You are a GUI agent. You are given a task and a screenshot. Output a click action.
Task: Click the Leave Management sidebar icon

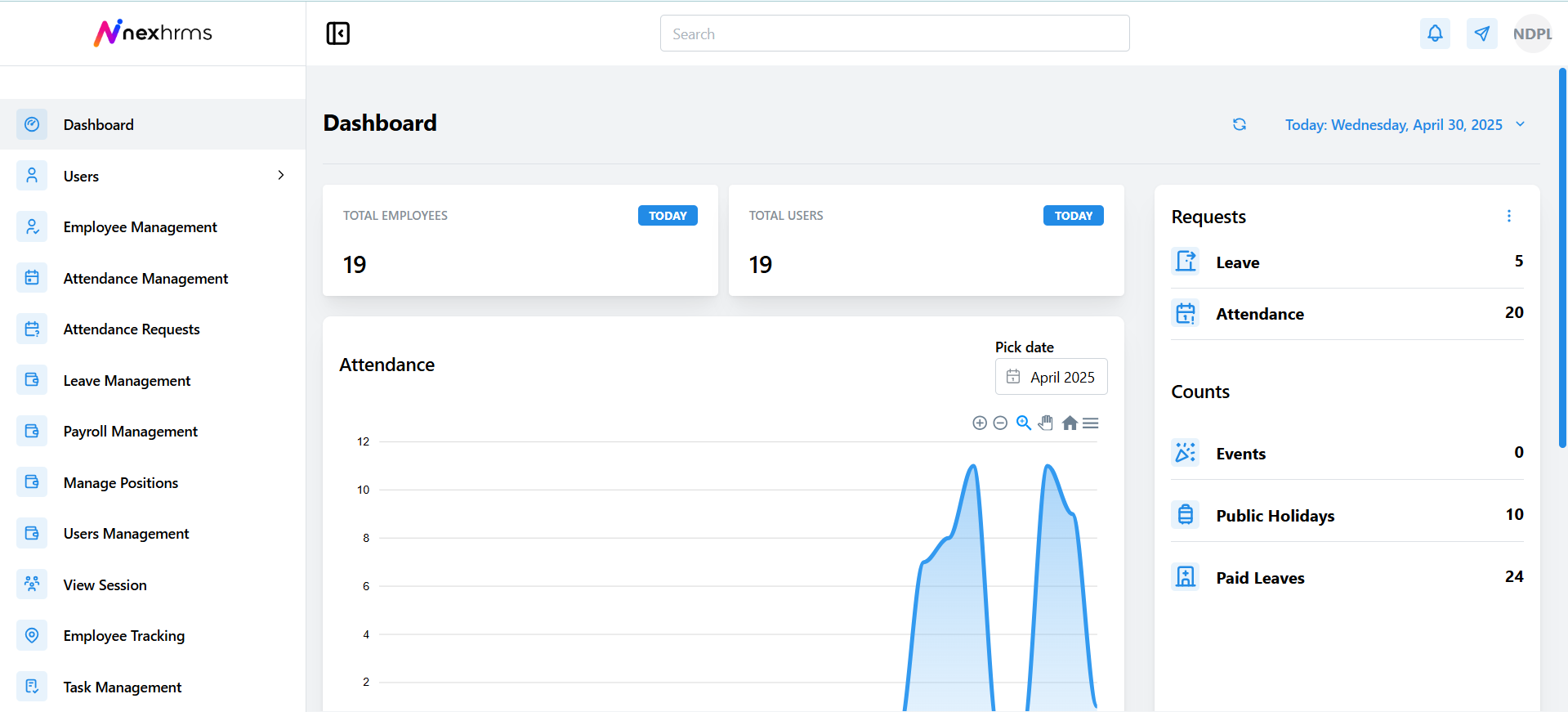point(32,380)
